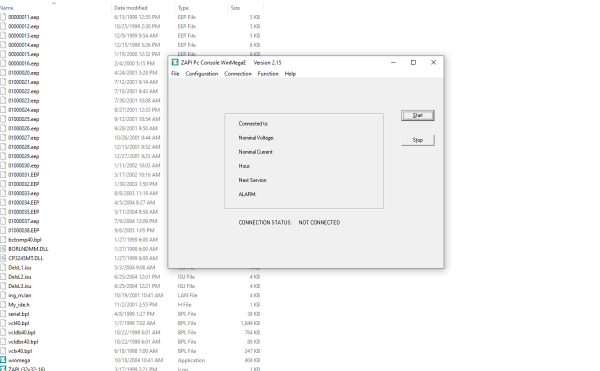Select the file name 01000029.eep
The width and height of the screenshot is (600, 371).
click(24, 156)
